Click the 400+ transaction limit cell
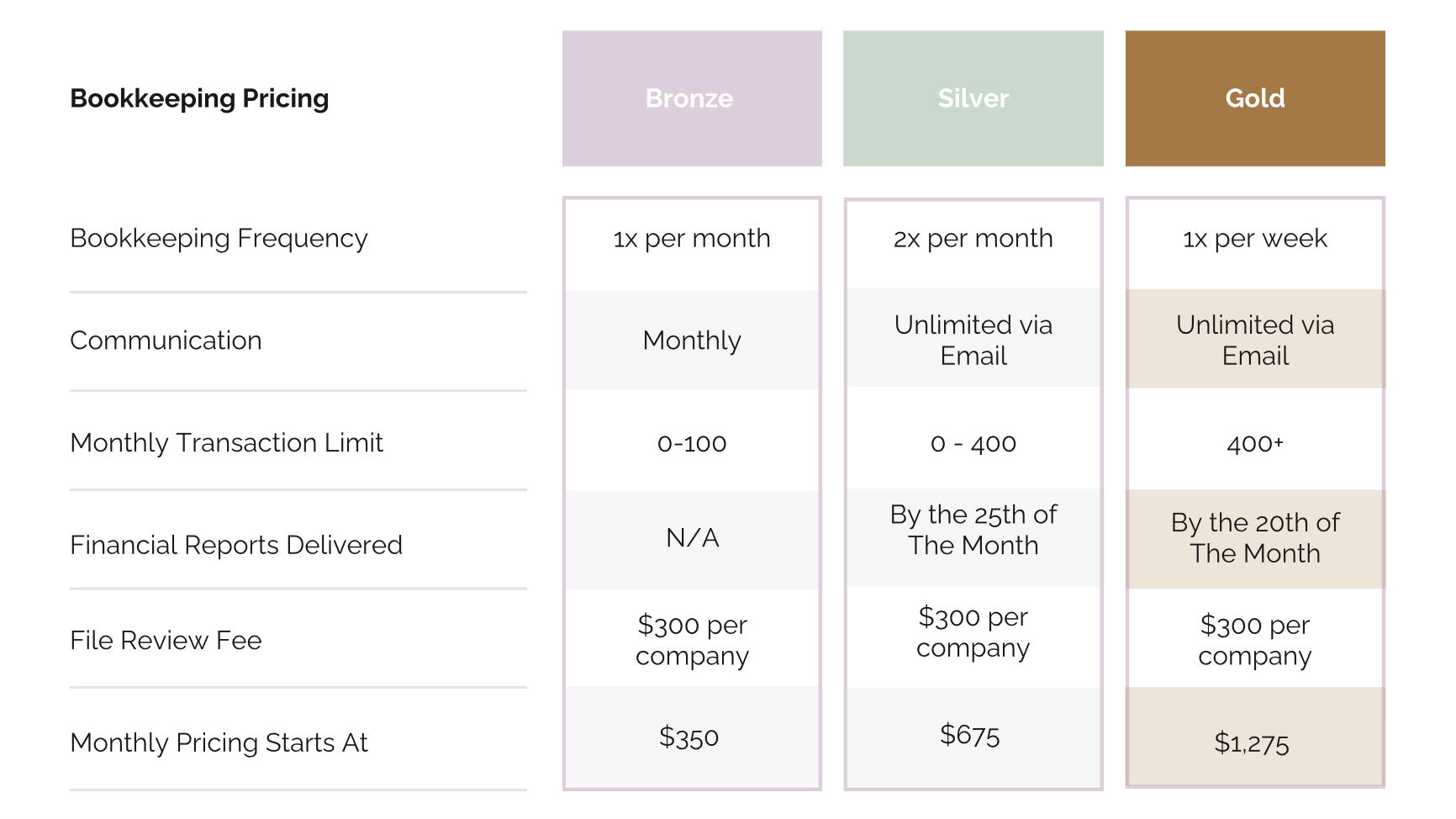Viewport: 1456px width, 819px height. click(x=1254, y=443)
